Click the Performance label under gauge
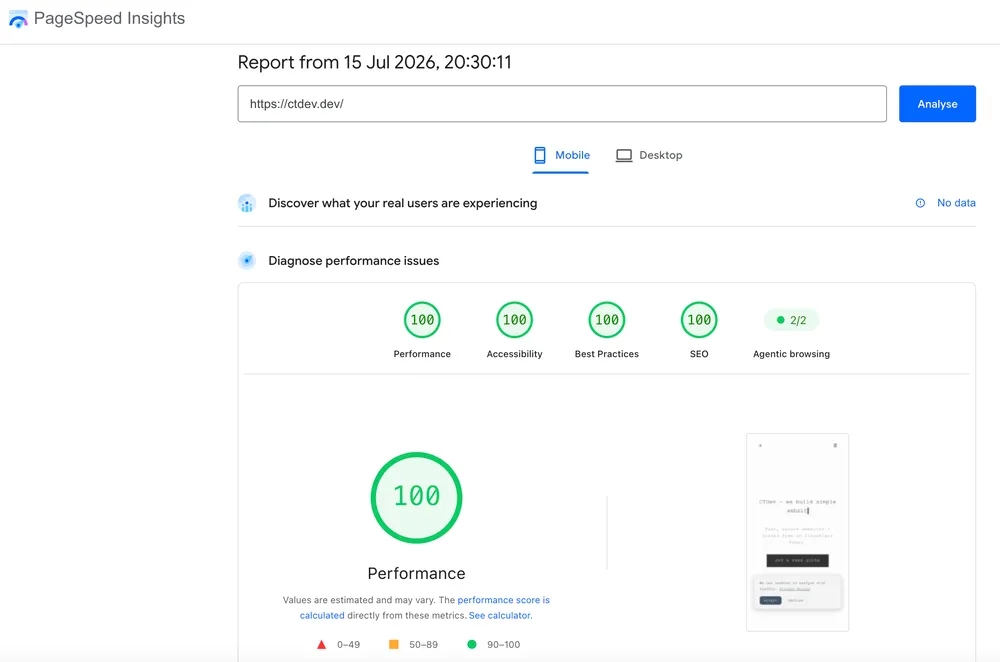This screenshot has height=662, width=1000. pos(422,354)
